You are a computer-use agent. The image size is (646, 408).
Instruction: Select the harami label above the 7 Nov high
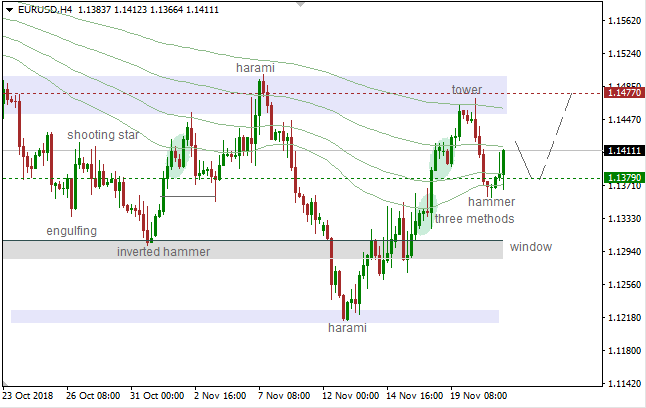255,68
